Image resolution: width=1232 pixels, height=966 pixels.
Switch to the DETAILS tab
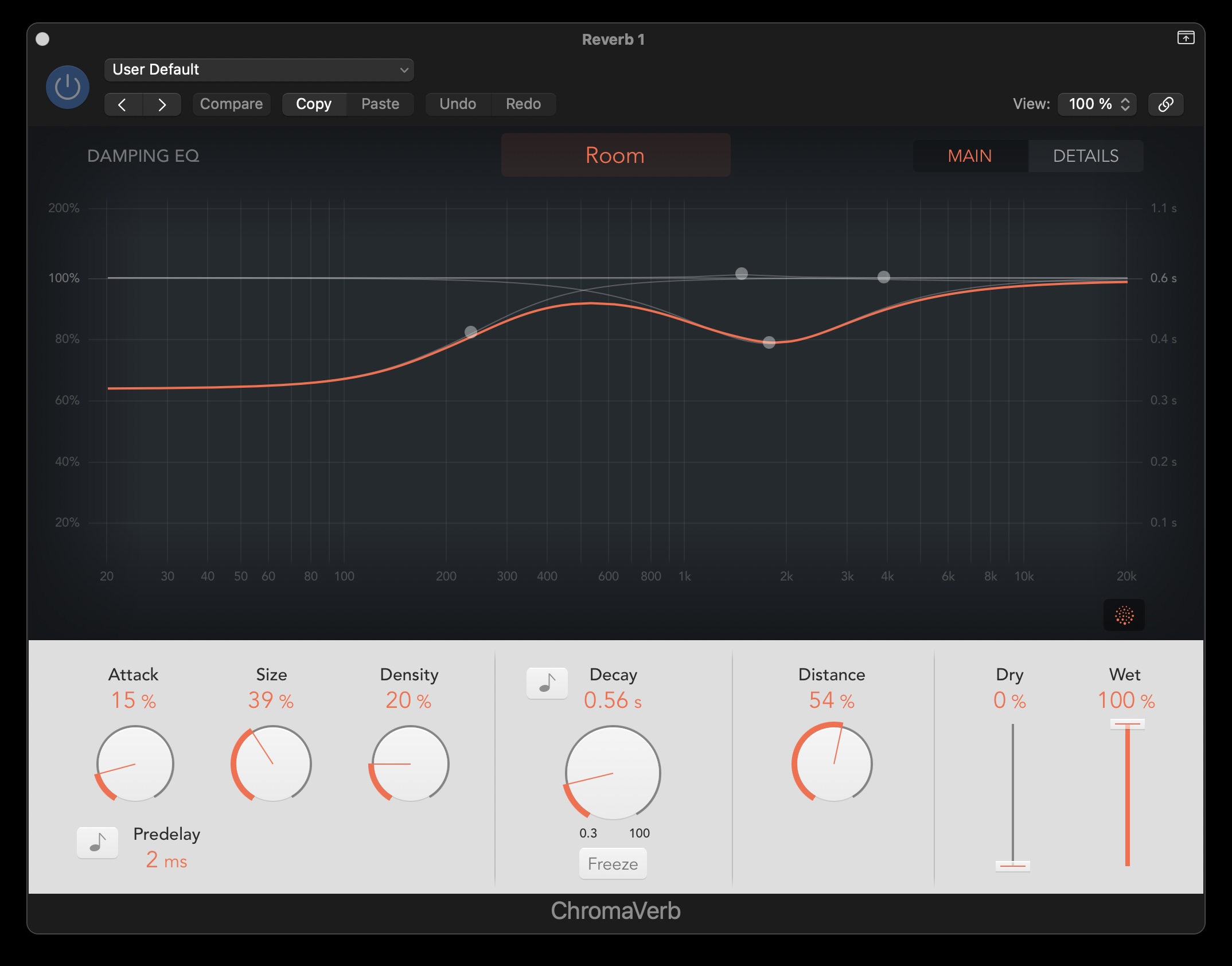(1085, 156)
